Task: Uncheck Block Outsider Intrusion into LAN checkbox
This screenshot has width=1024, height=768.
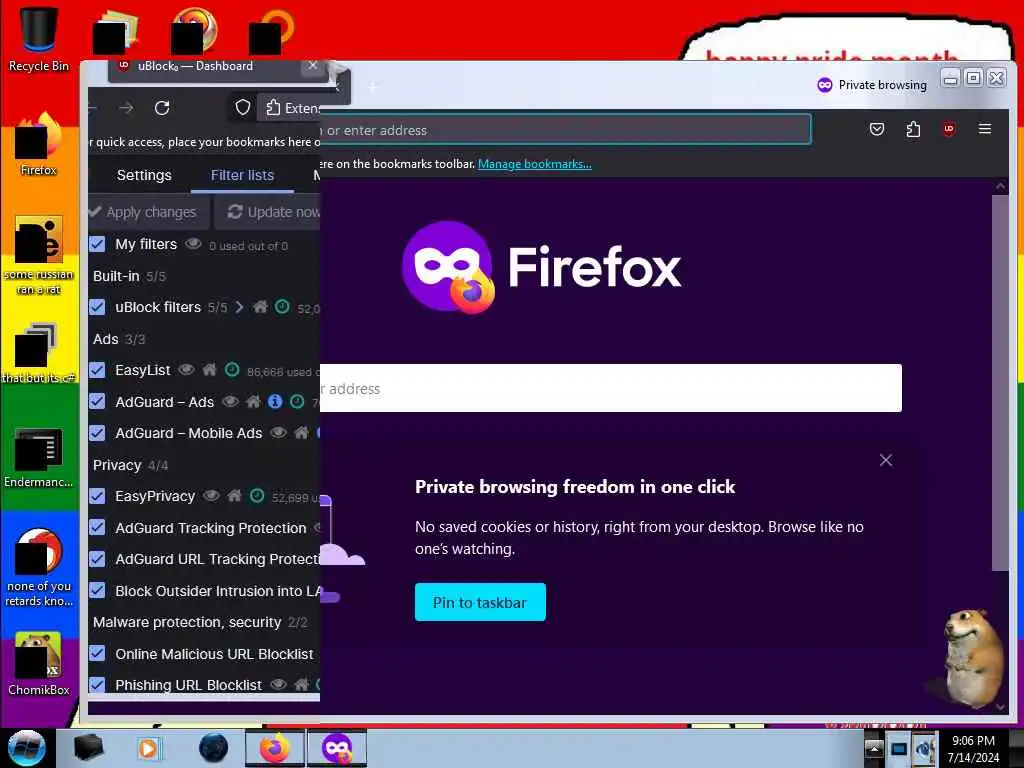Action: 97,591
